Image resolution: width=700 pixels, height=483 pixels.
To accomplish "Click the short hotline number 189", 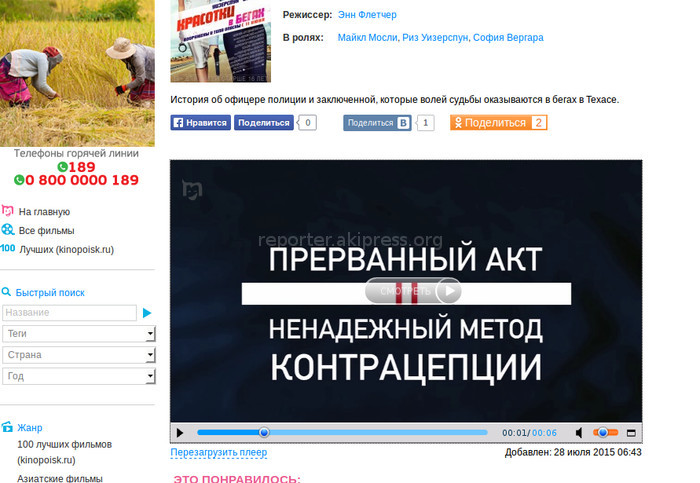I will (x=82, y=167).
